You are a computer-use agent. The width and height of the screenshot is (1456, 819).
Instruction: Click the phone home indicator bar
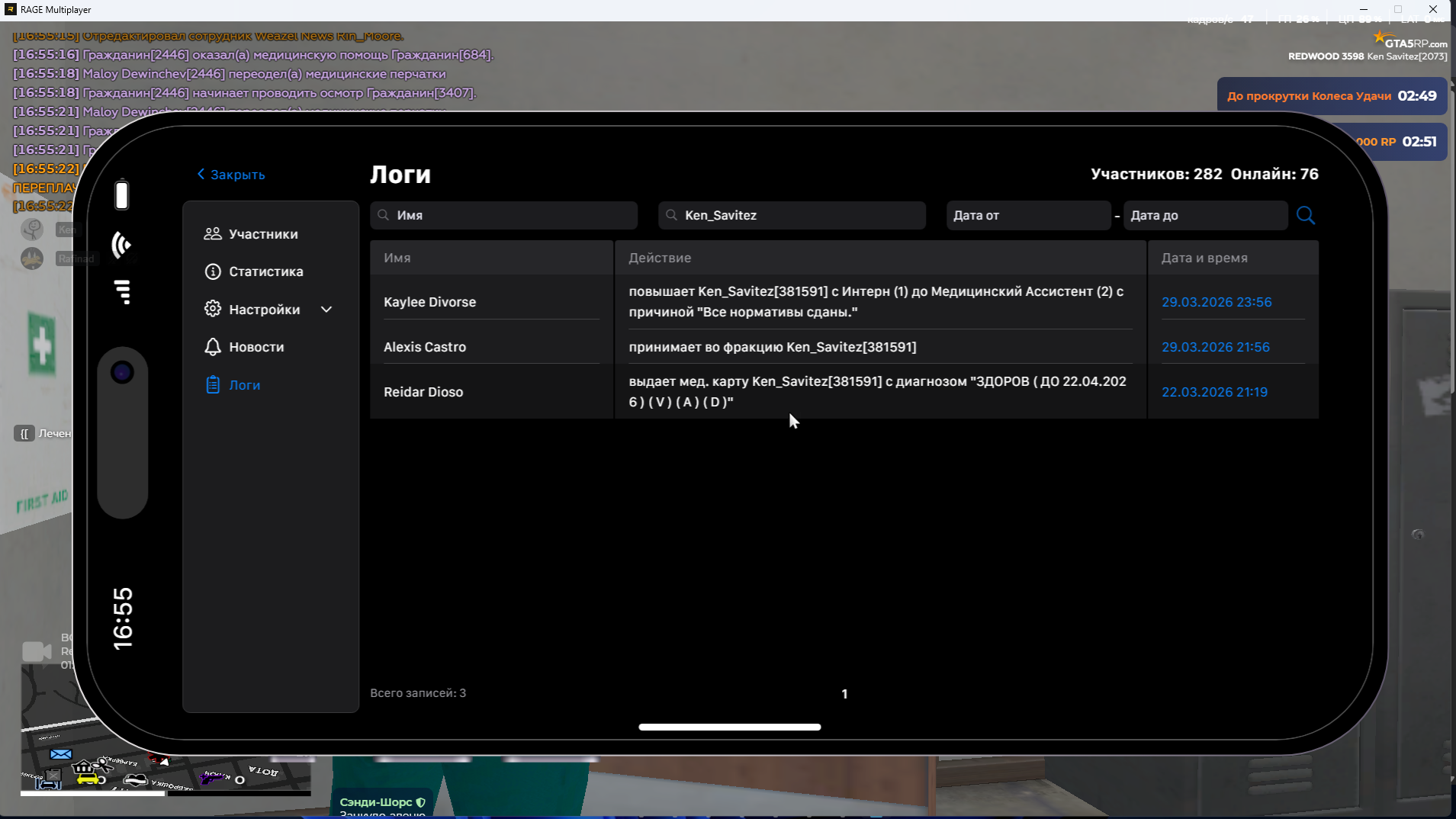pos(730,727)
